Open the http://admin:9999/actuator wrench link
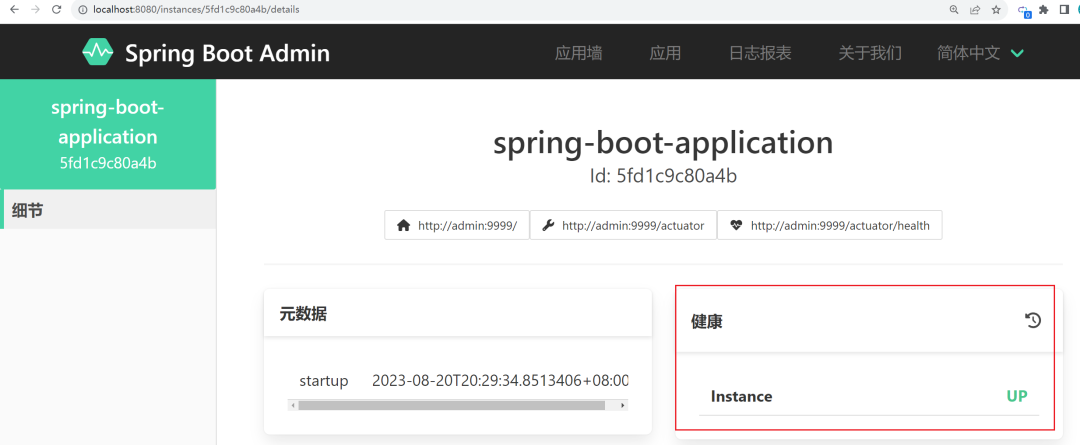This screenshot has height=445, width=1080. (x=623, y=225)
